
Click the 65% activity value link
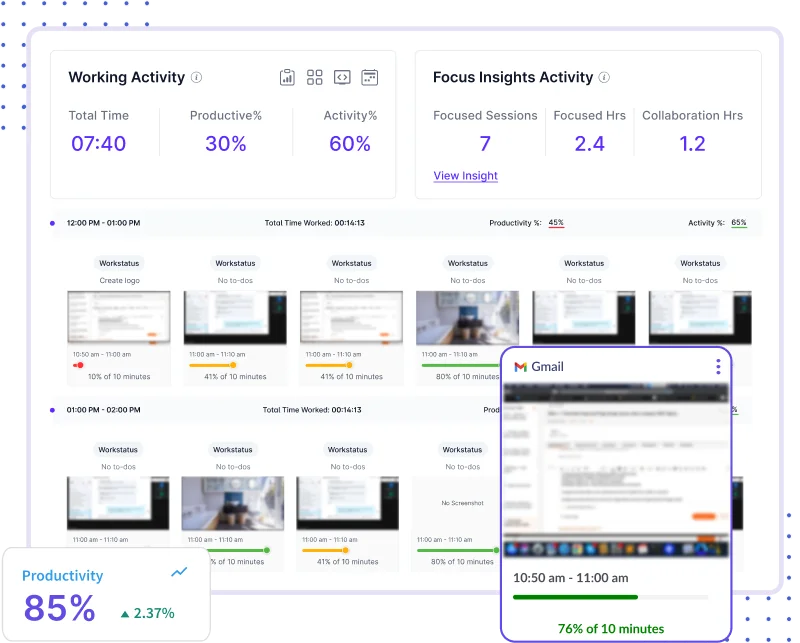[739, 223]
